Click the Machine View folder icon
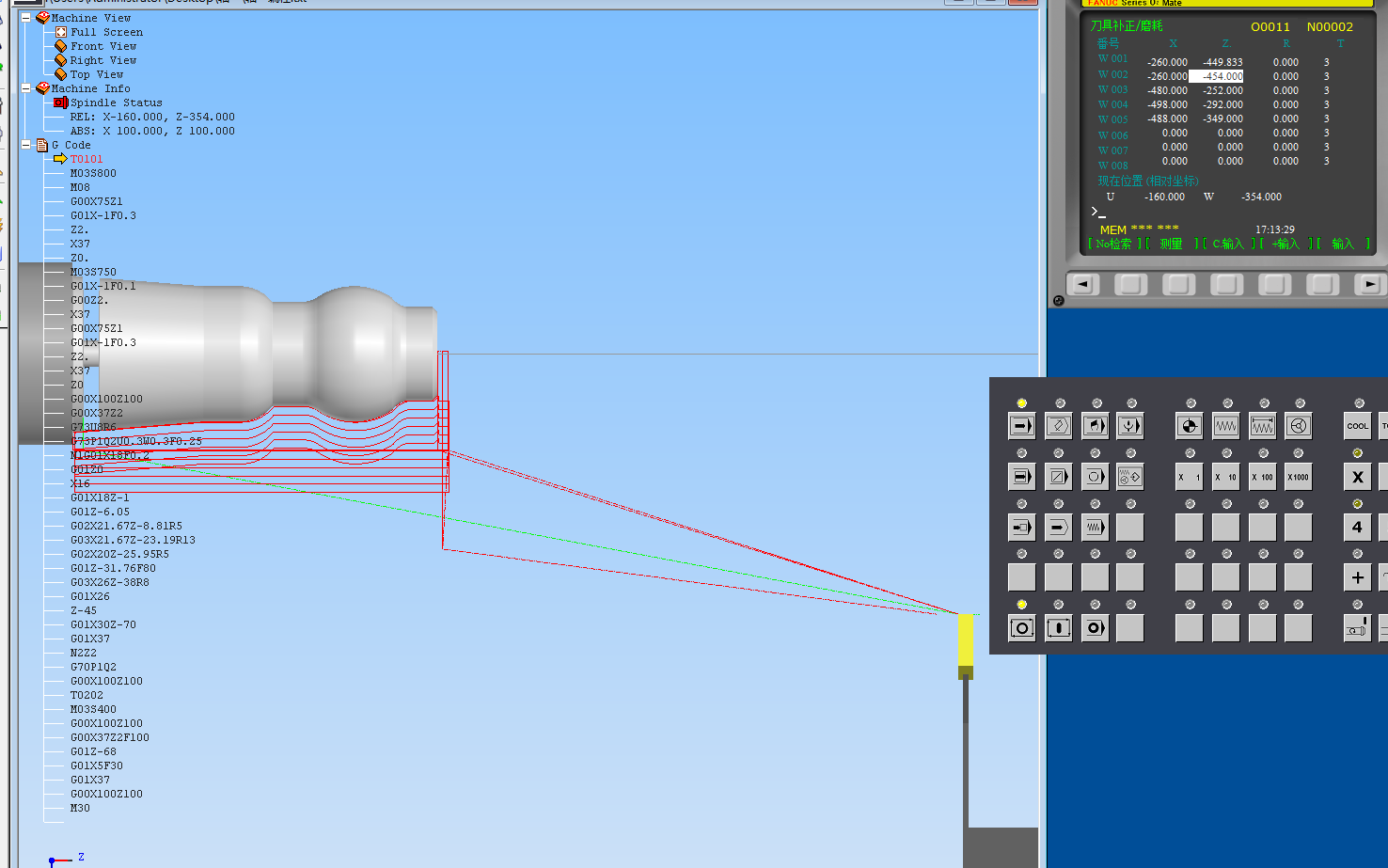This screenshot has height=868, width=1388. tap(42, 18)
